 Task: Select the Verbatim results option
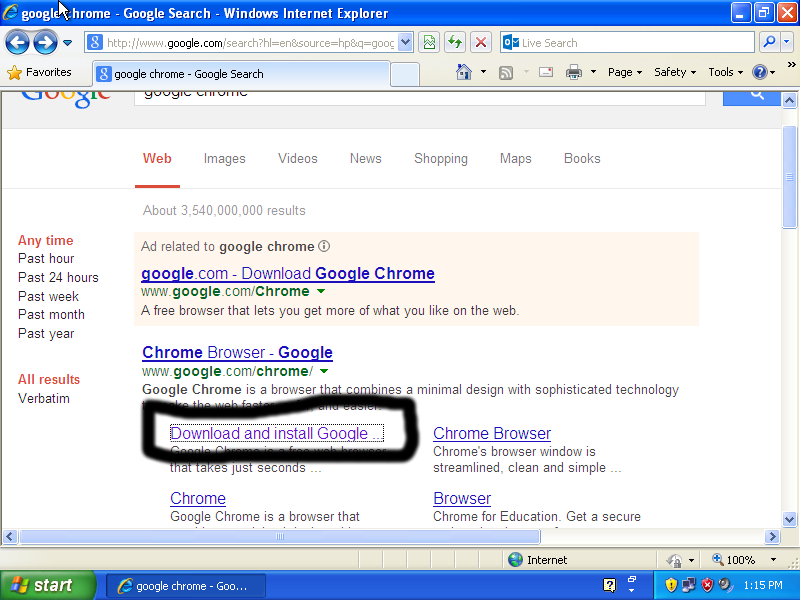[43, 398]
